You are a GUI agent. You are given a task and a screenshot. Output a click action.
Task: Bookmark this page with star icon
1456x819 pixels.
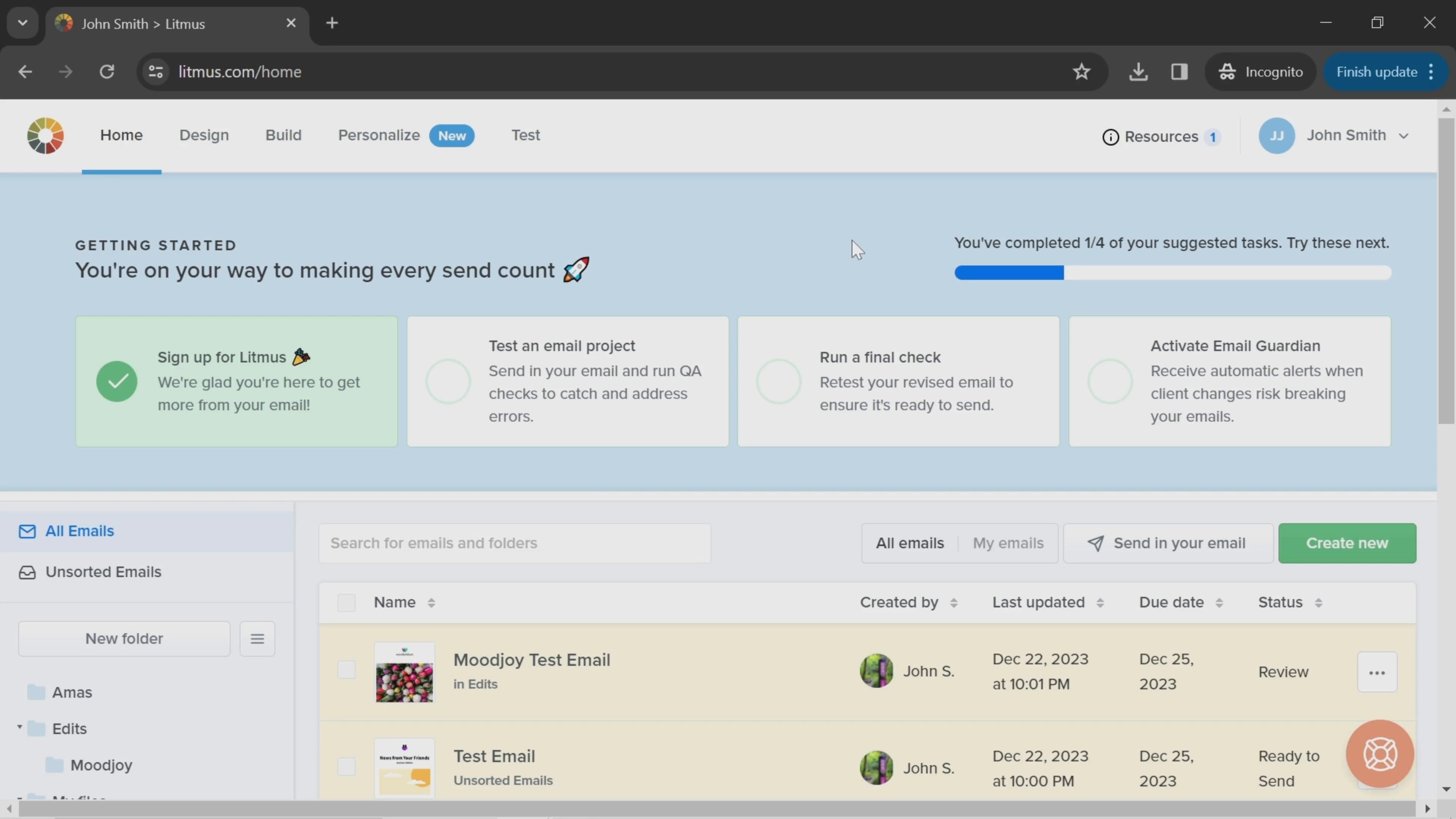1081,72
